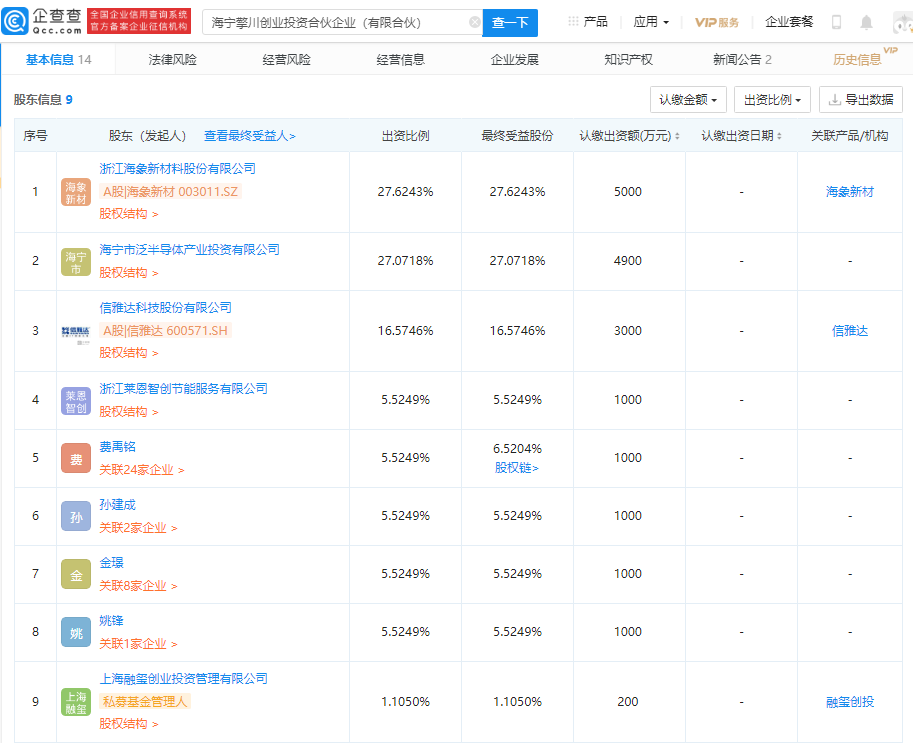
Task: Open related product 海象新材 link
Action: [850, 192]
